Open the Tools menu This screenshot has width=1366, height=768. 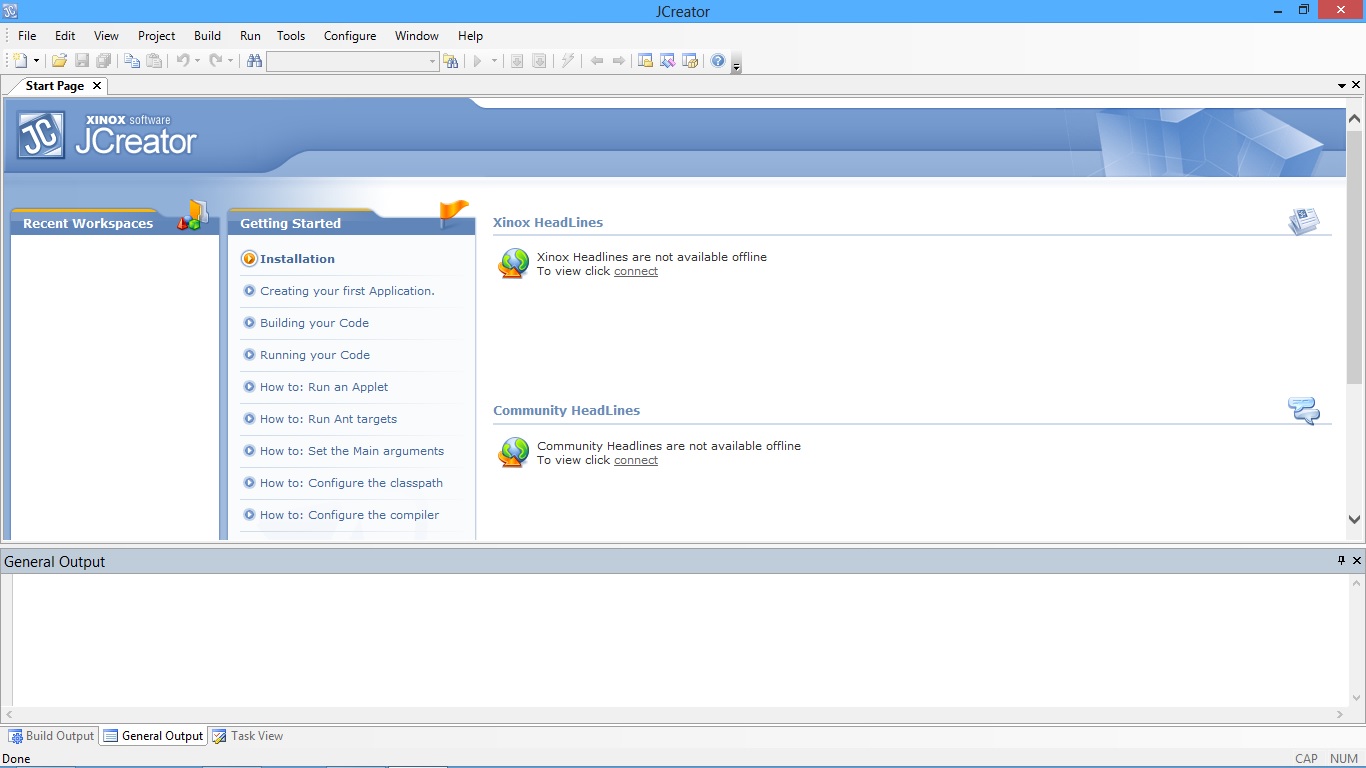pyautogui.click(x=291, y=35)
